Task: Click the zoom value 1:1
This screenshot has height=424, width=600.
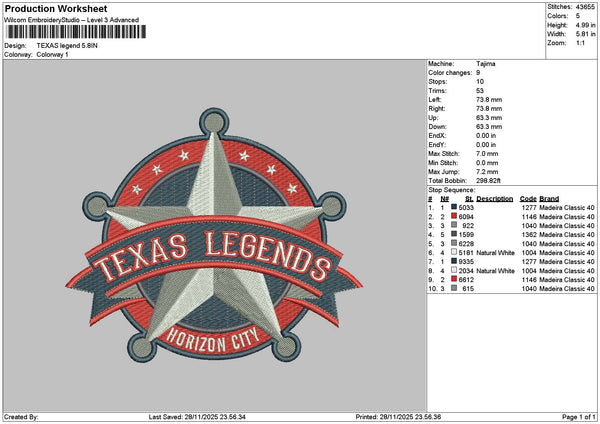Action: click(x=580, y=43)
